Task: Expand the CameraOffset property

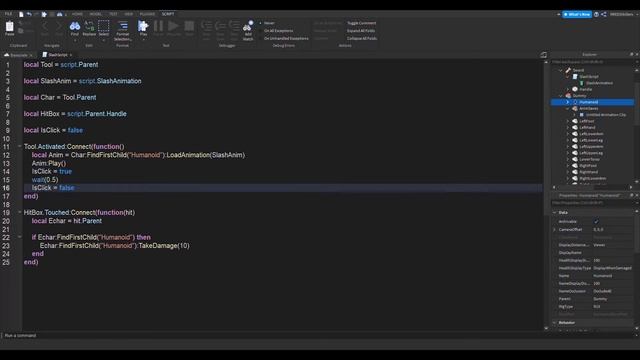Action: (x=554, y=230)
